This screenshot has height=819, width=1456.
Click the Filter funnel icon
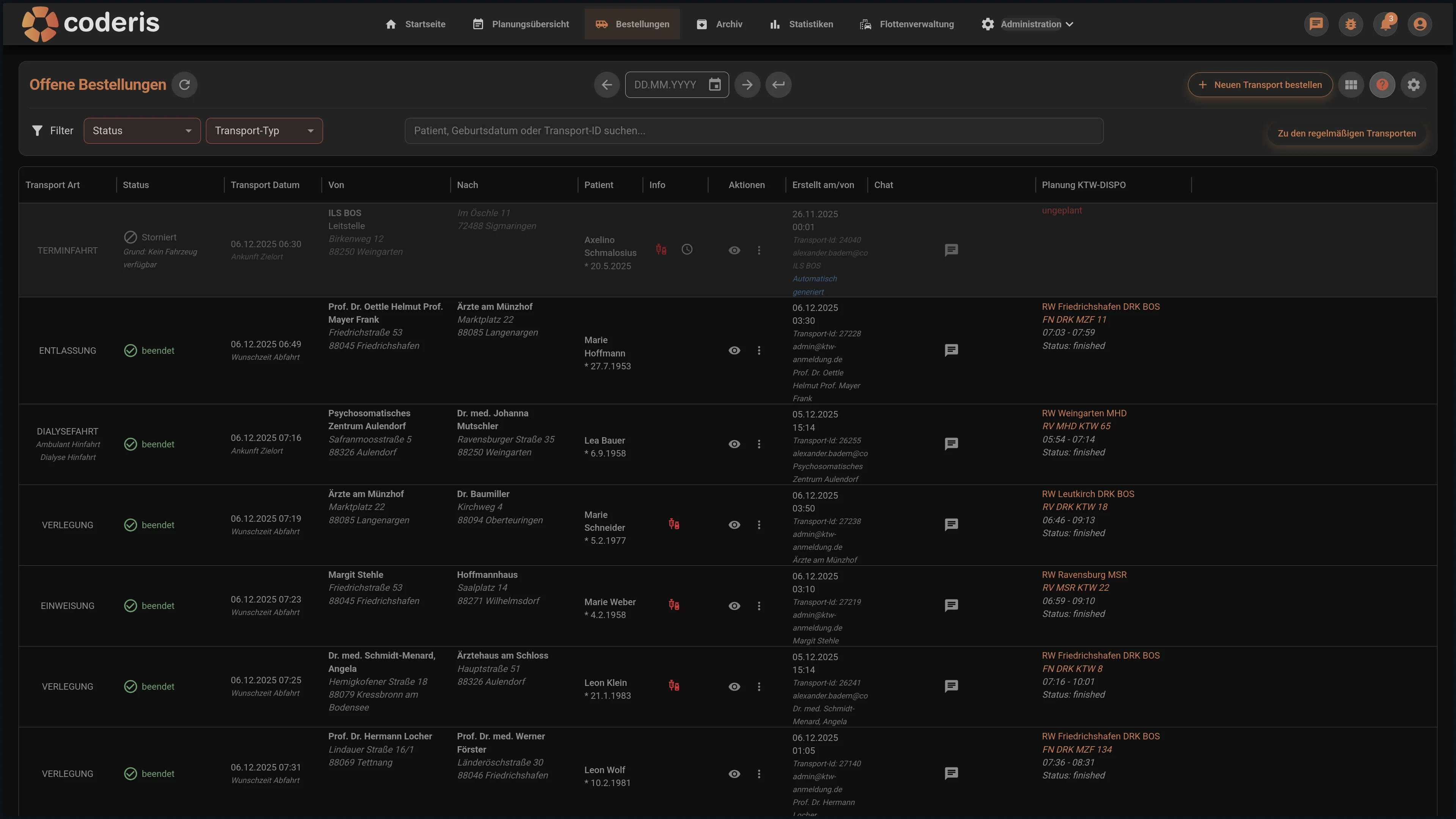coord(37,130)
